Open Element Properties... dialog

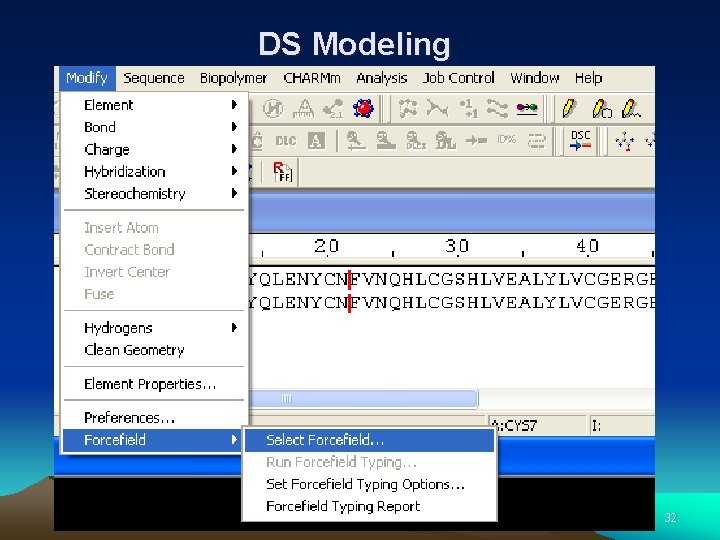point(154,384)
